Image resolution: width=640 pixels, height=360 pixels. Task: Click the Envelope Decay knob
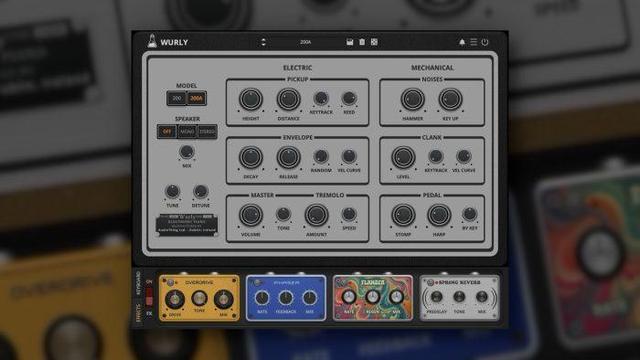tap(251, 158)
